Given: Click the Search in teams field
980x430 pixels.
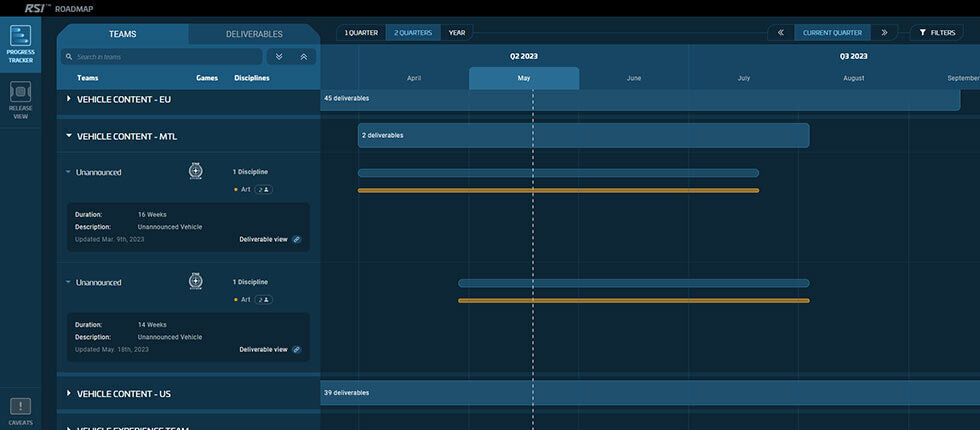Looking at the screenshot, I should 161,57.
